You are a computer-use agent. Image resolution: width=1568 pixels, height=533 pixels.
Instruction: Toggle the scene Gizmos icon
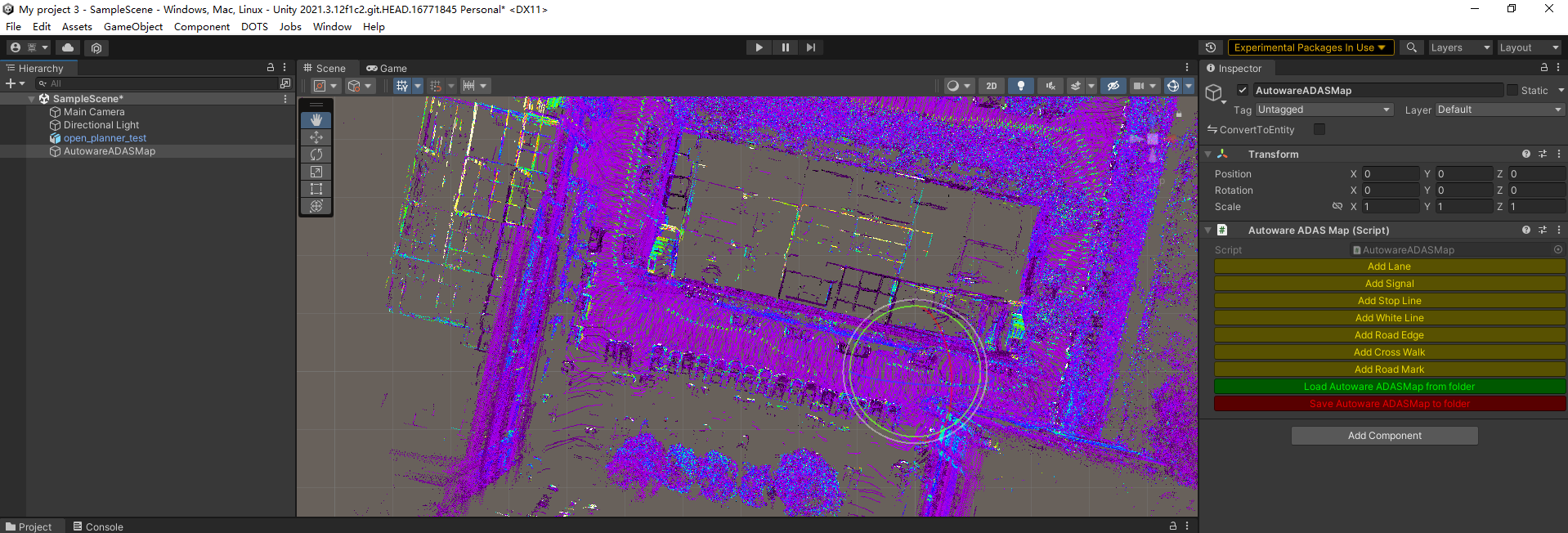(x=1173, y=86)
